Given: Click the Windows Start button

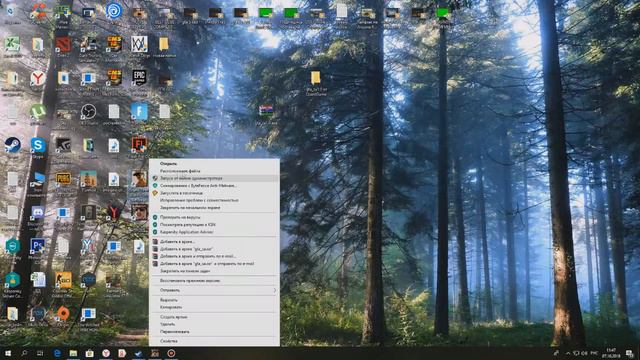Looking at the screenshot, I should coord(7,353).
